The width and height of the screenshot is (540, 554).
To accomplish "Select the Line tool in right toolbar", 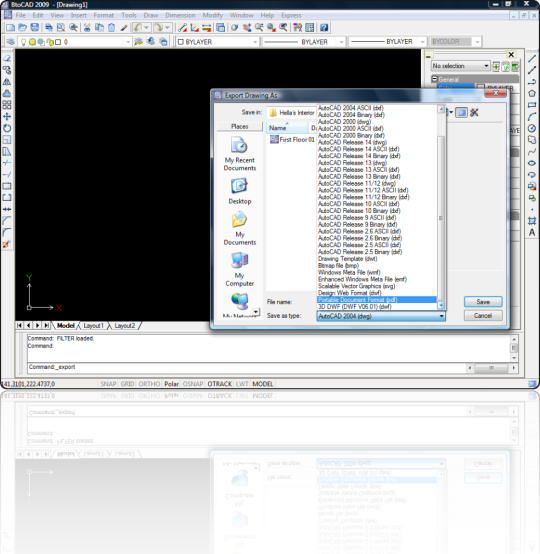I will 532,59.
